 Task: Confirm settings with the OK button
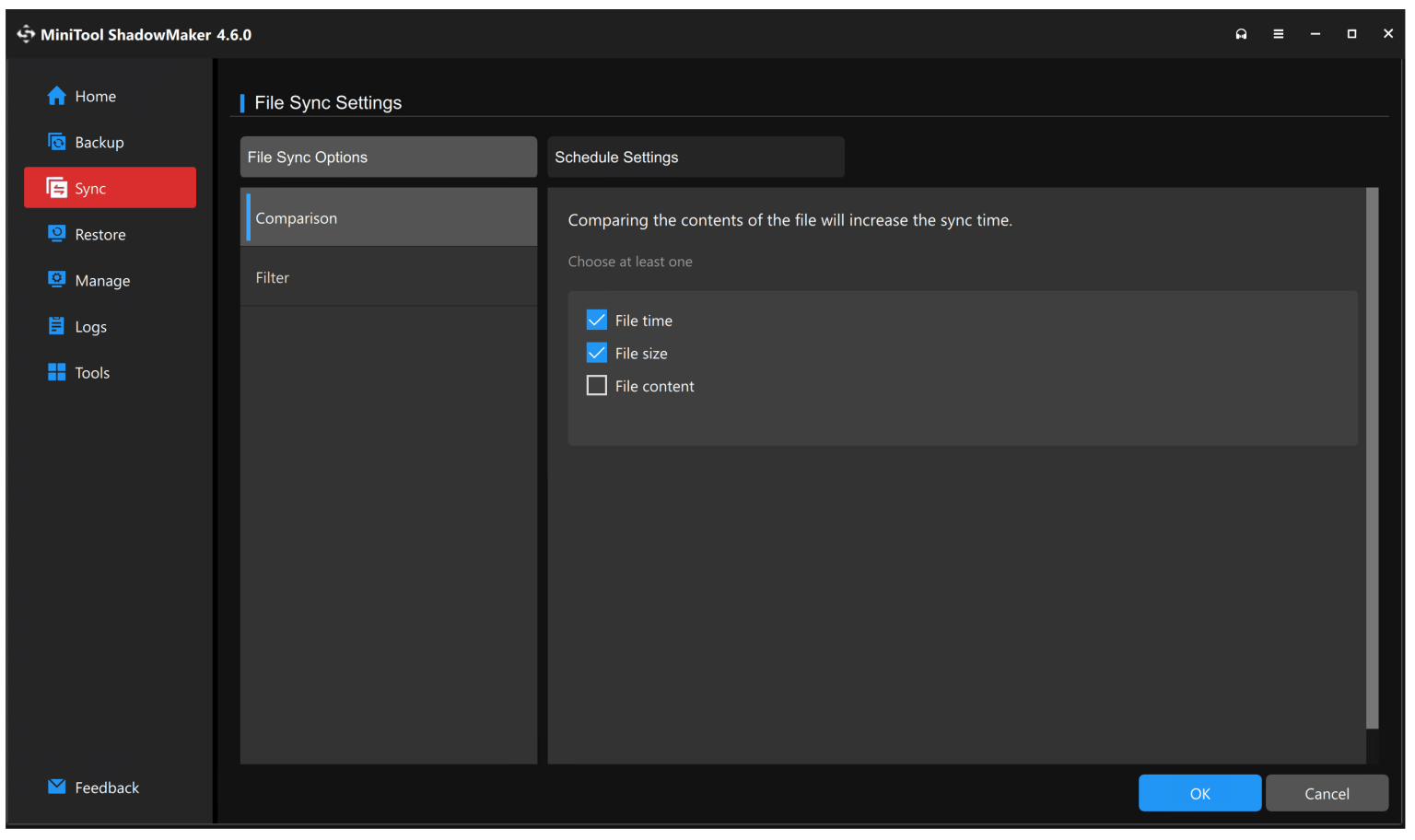pos(1199,793)
